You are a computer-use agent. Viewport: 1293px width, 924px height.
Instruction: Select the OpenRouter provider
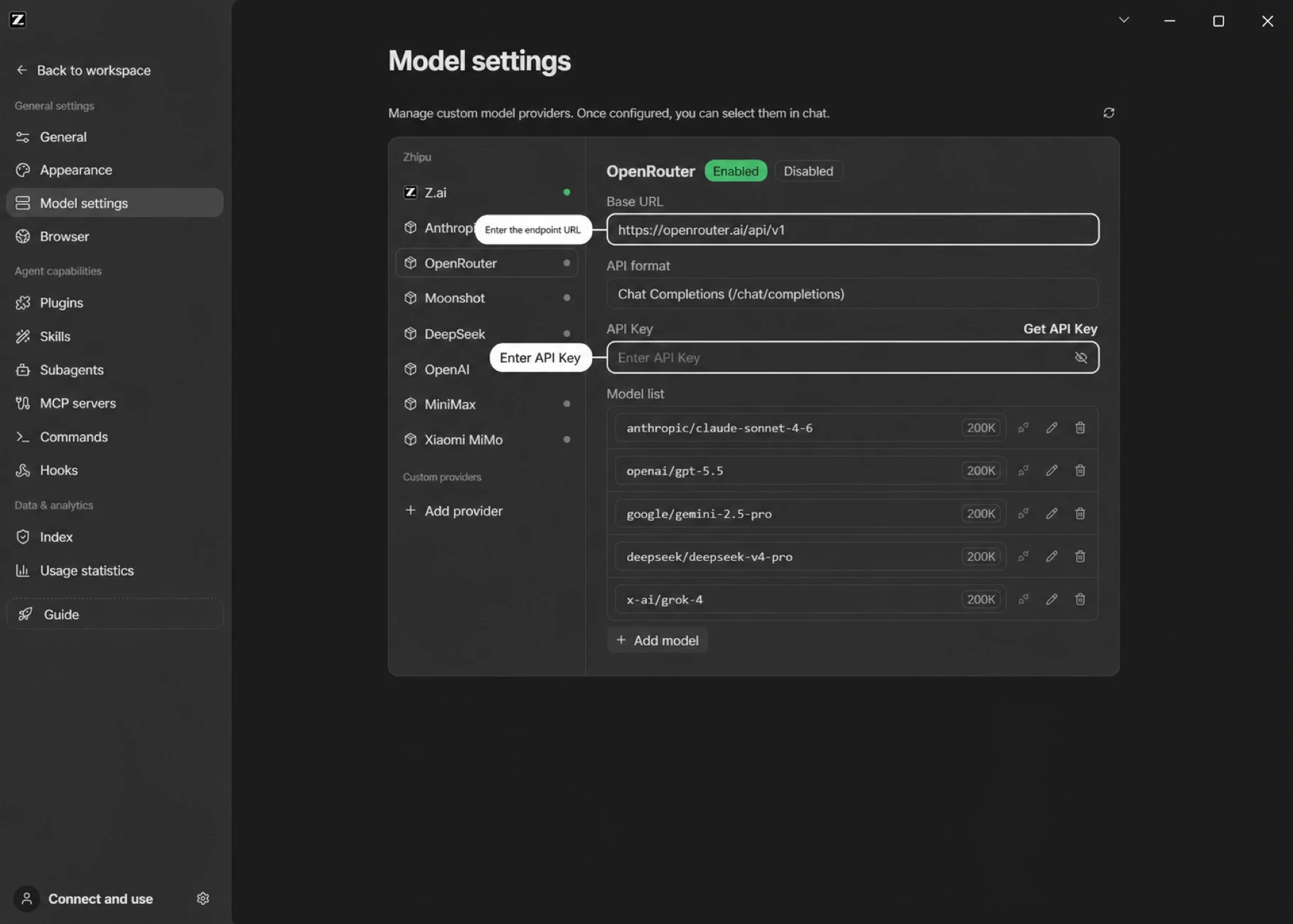coord(486,263)
